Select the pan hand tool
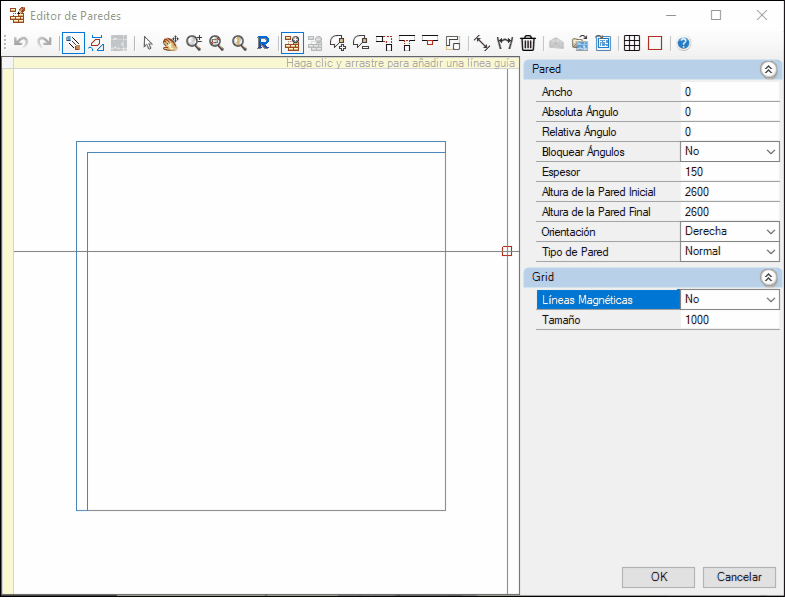 170,43
